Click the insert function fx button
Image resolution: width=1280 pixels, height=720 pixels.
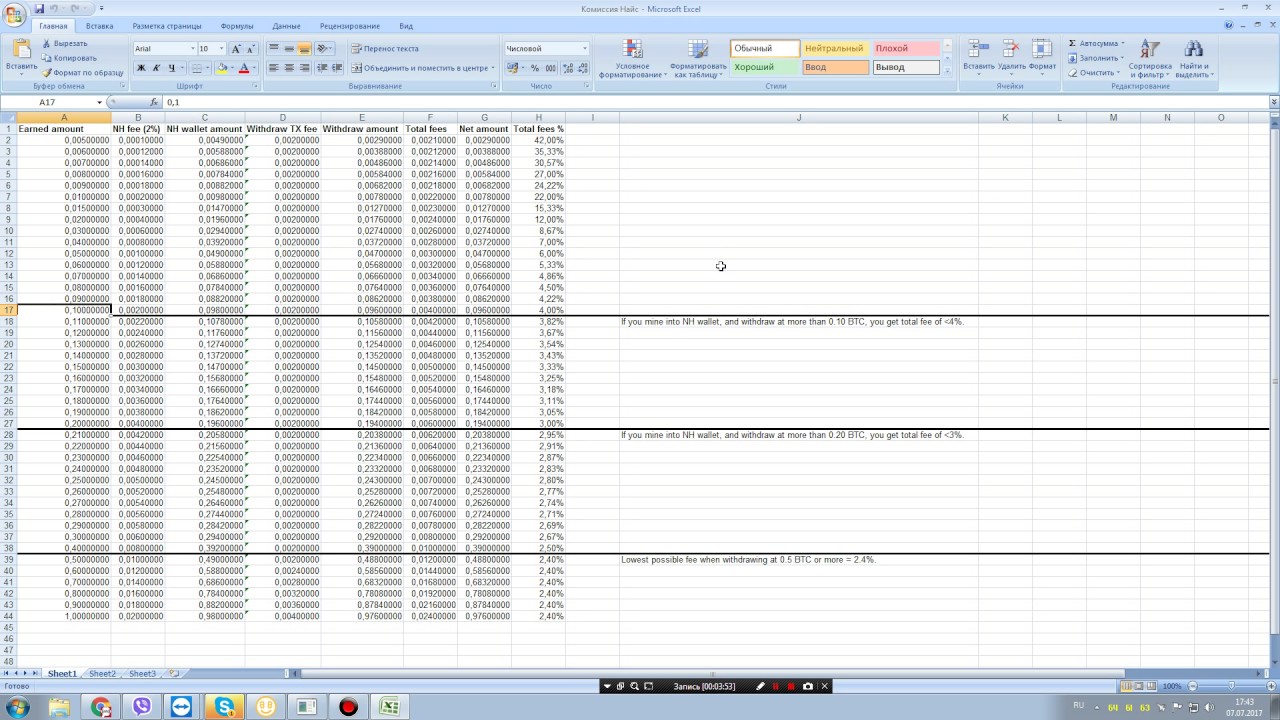154,103
